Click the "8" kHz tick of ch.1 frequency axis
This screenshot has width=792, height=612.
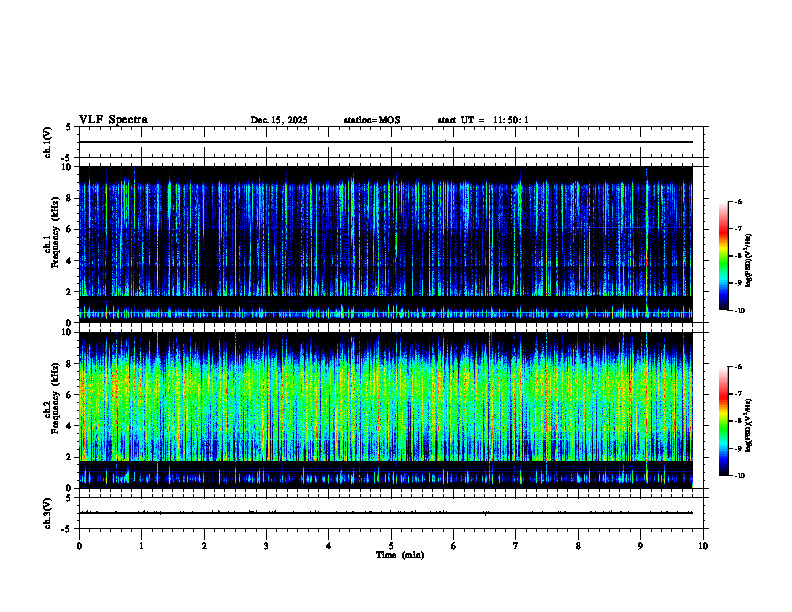click(70, 198)
